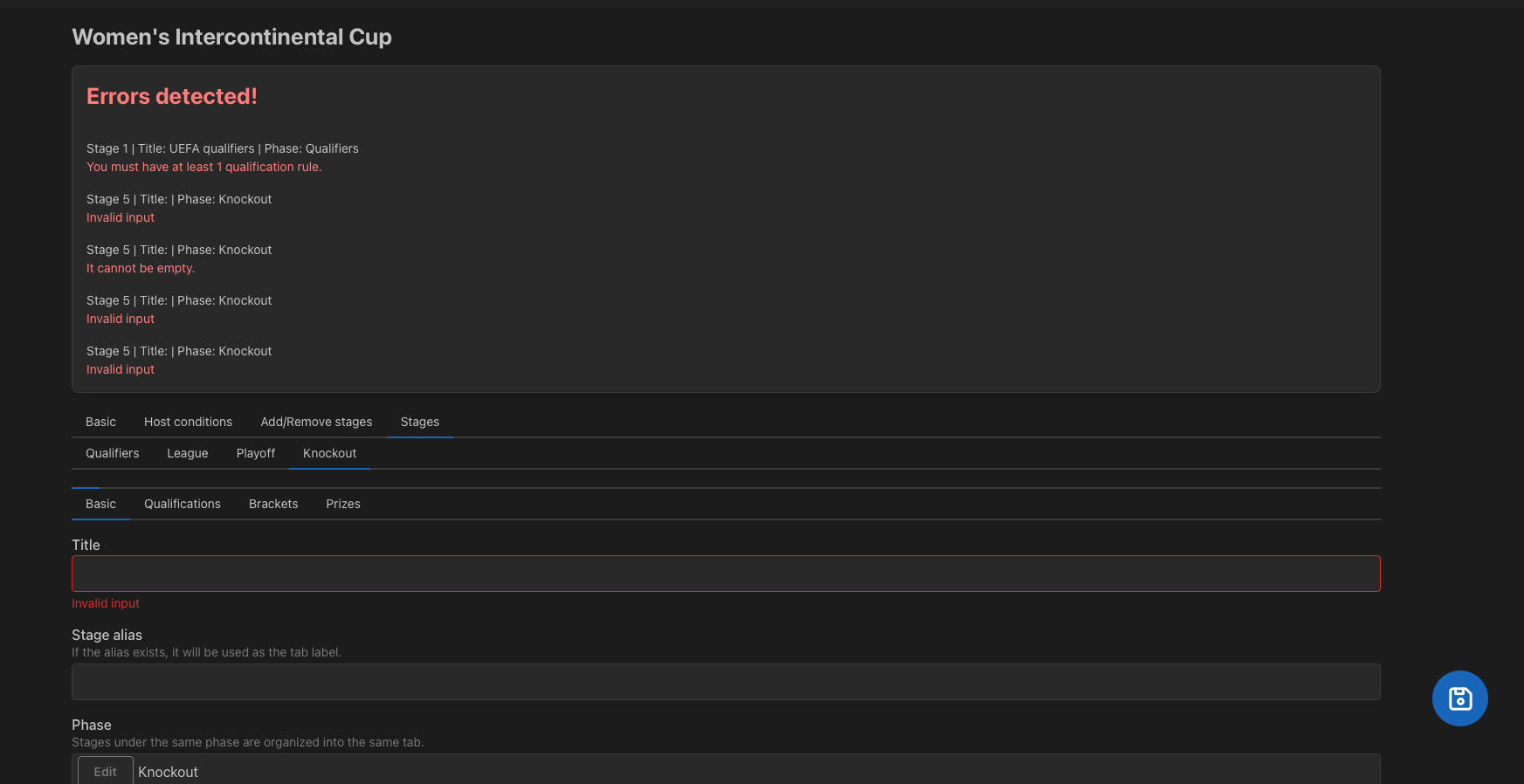Click Edit button beside Knockout phase
Screen dimensions: 1524x784
pyautogui.click(x=105, y=772)
